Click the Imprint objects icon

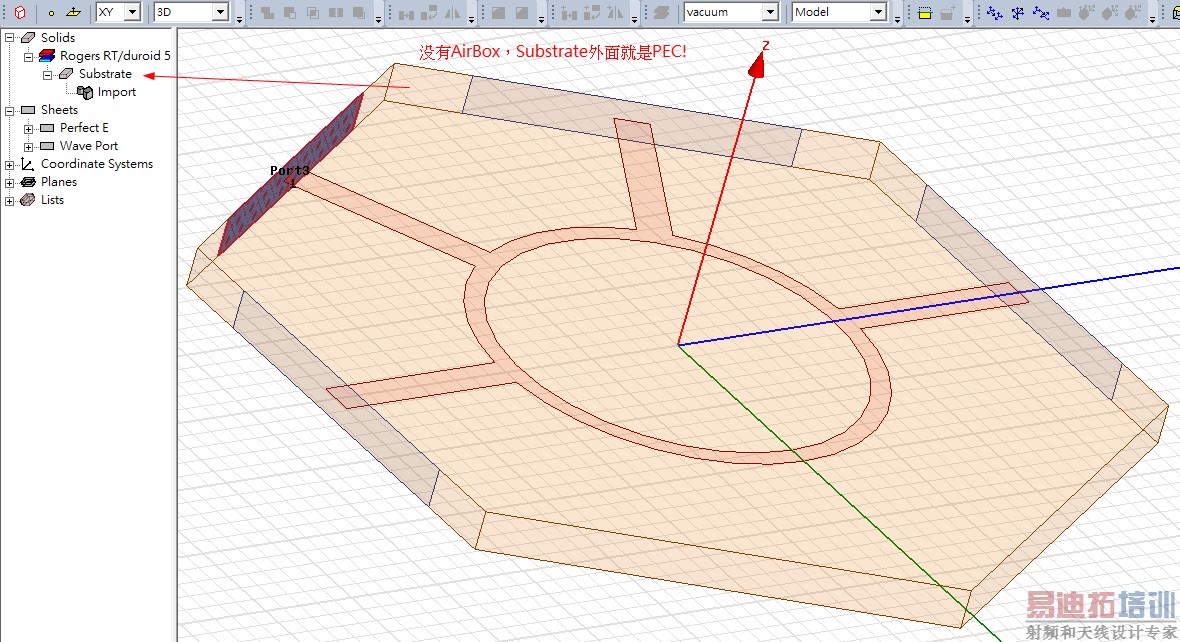(x=360, y=13)
